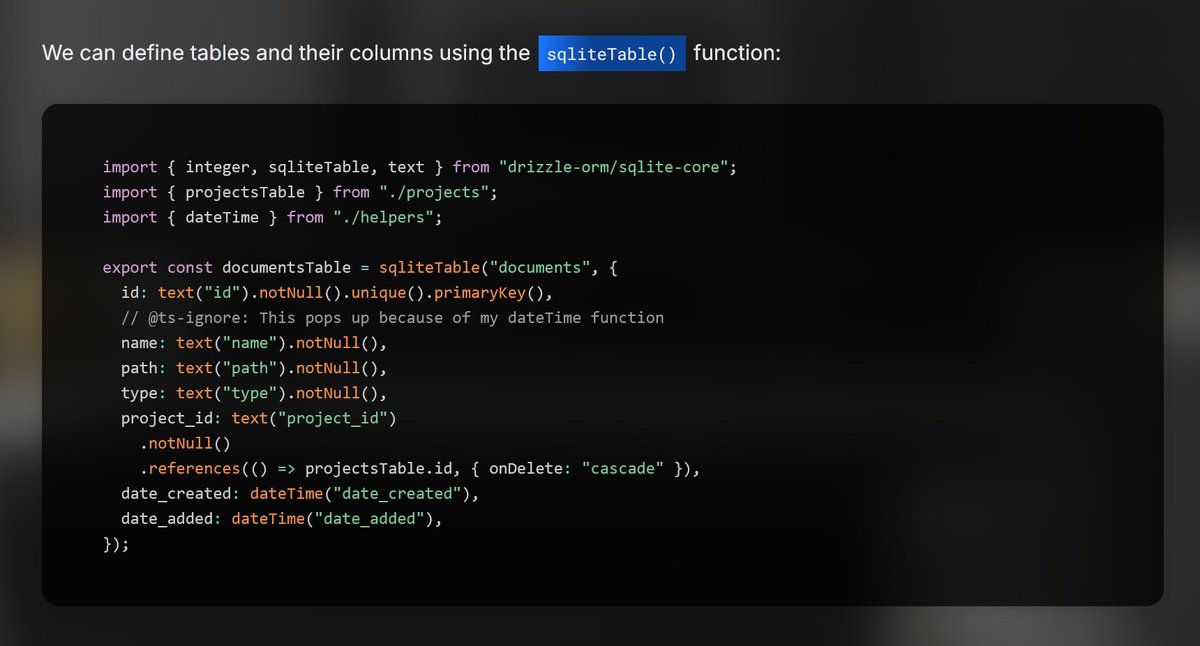Click the export keyword

coord(130,268)
